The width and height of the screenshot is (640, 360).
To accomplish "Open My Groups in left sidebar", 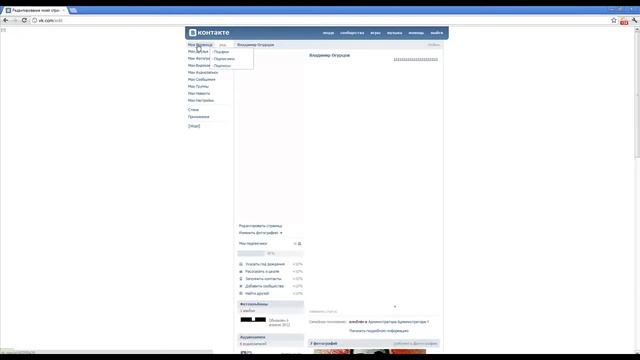I will point(198,87).
